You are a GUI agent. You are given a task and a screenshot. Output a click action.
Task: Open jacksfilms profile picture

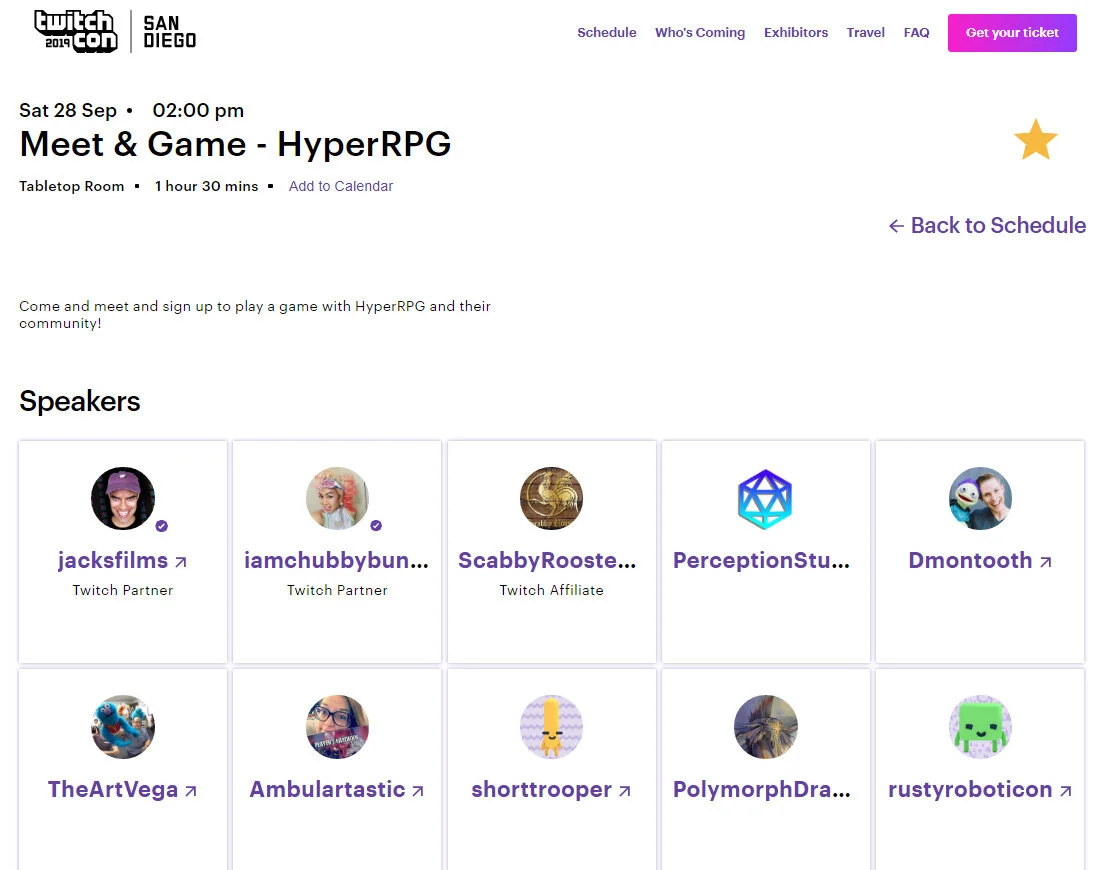(x=123, y=498)
